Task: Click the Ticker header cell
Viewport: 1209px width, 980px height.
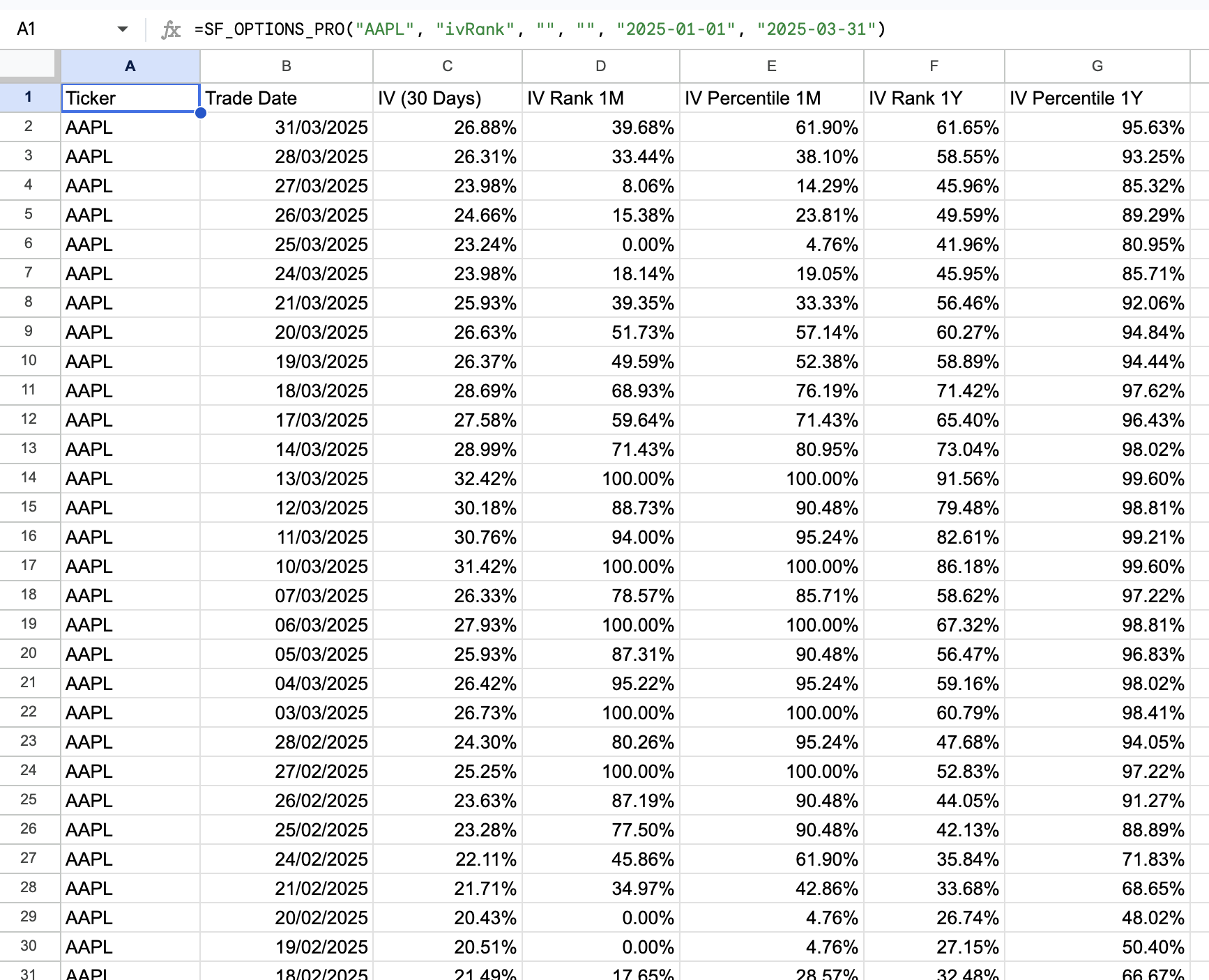Action: (x=130, y=98)
